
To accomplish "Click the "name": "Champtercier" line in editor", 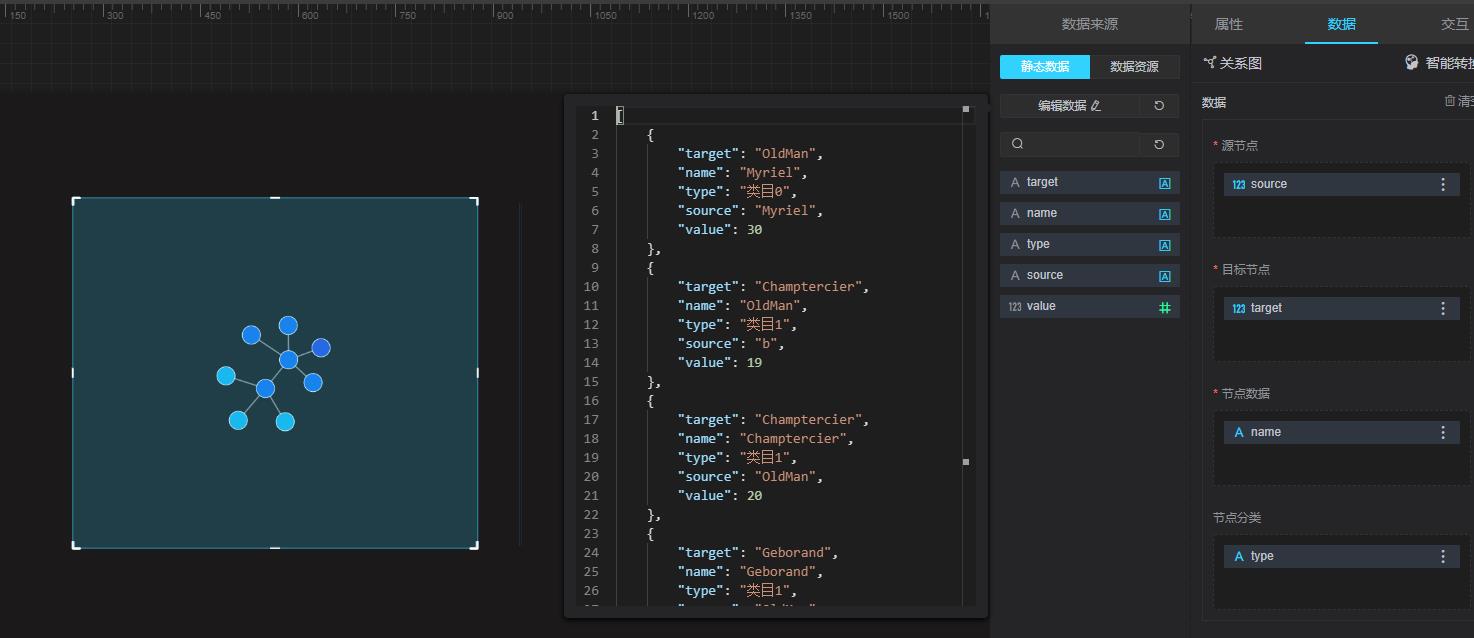I will [x=766, y=439].
